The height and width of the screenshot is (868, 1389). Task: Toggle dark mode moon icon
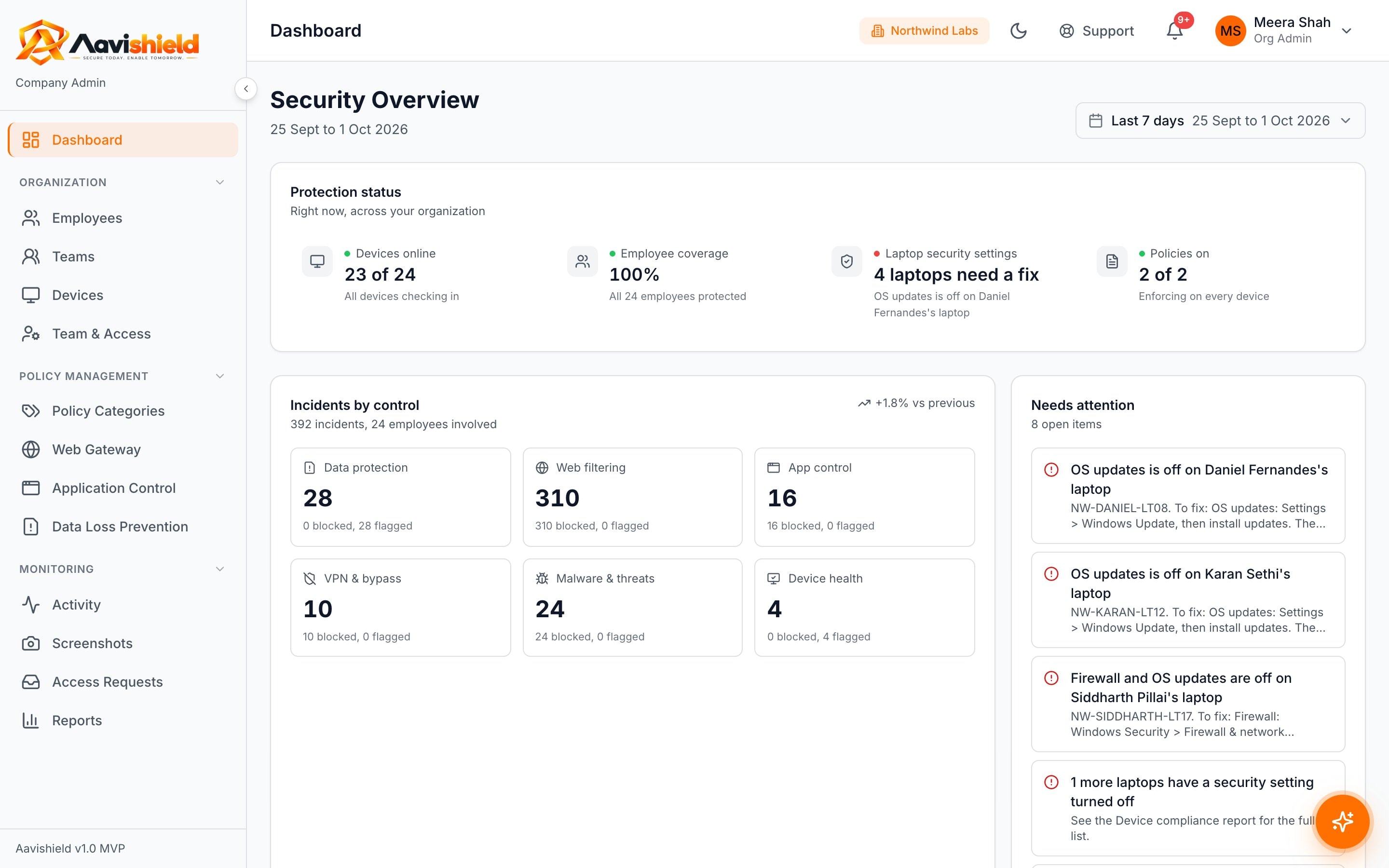click(x=1018, y=31)
